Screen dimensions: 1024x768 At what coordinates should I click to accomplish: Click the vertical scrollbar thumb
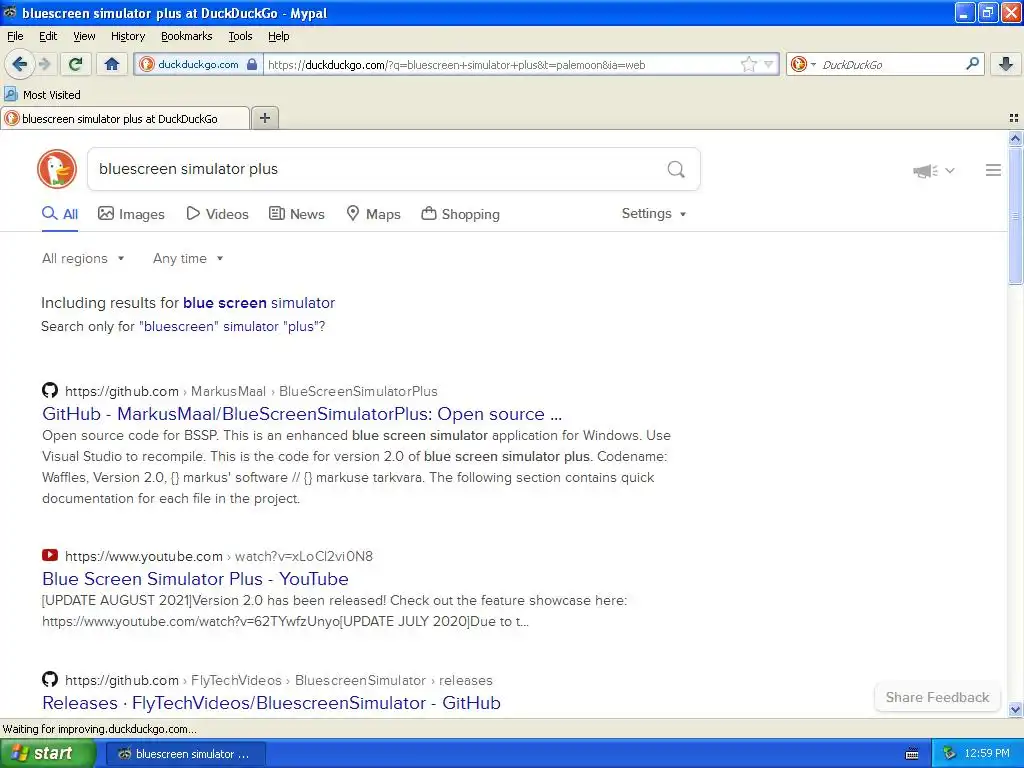point(1015,216)
